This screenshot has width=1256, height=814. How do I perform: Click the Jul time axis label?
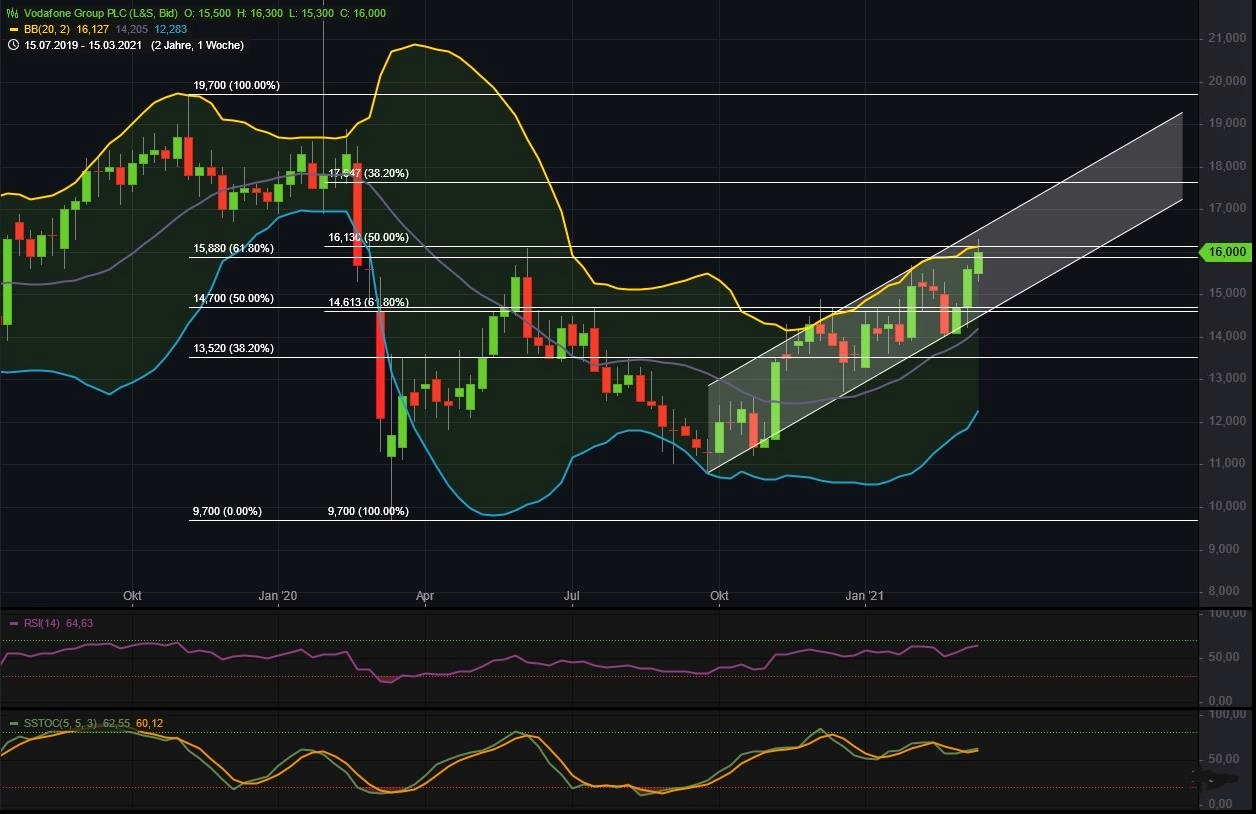(x=571, y=596)
